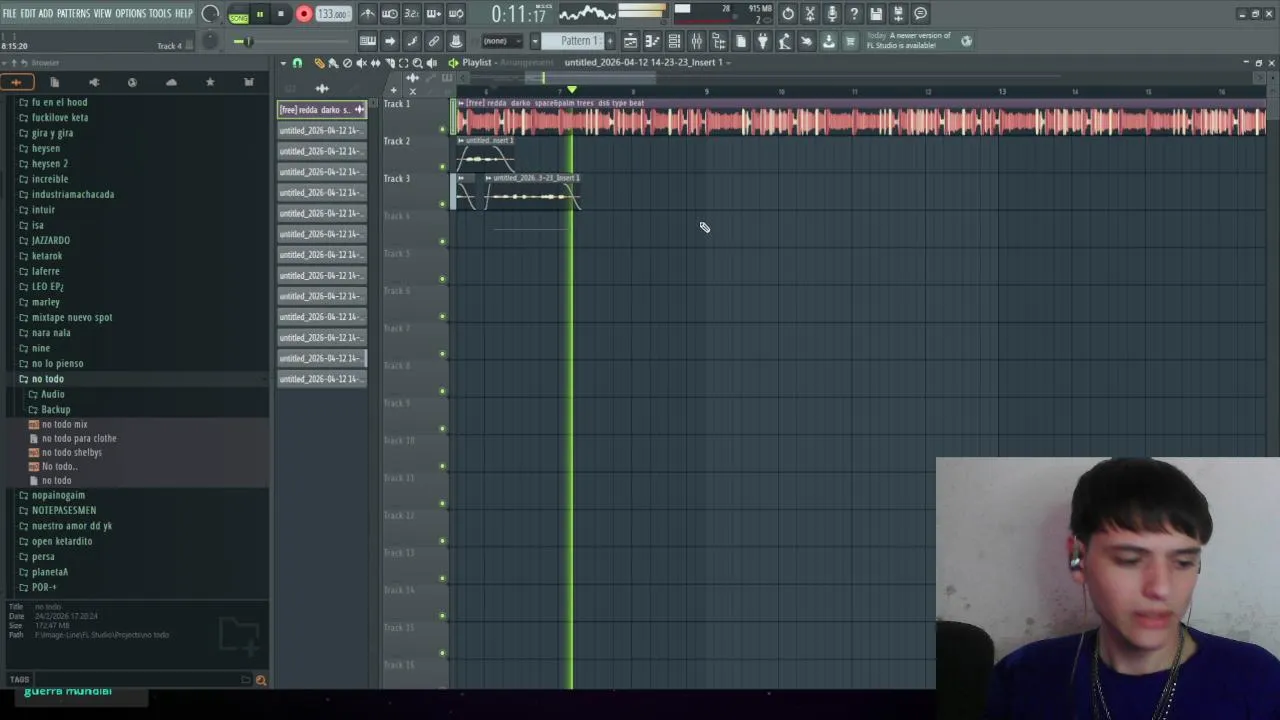
Task: Open the 'no todo para clothe' project file
Action: [x=79, y=438]
